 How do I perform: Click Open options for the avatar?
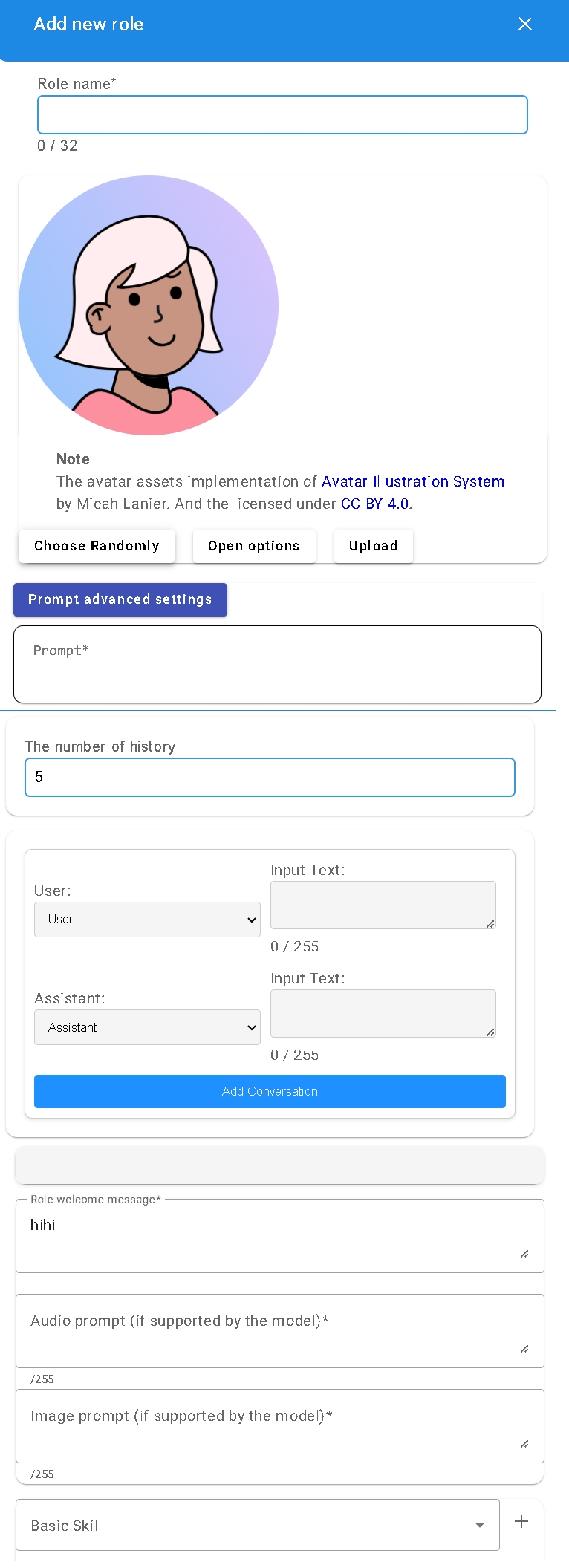click(x=254, y=546)
